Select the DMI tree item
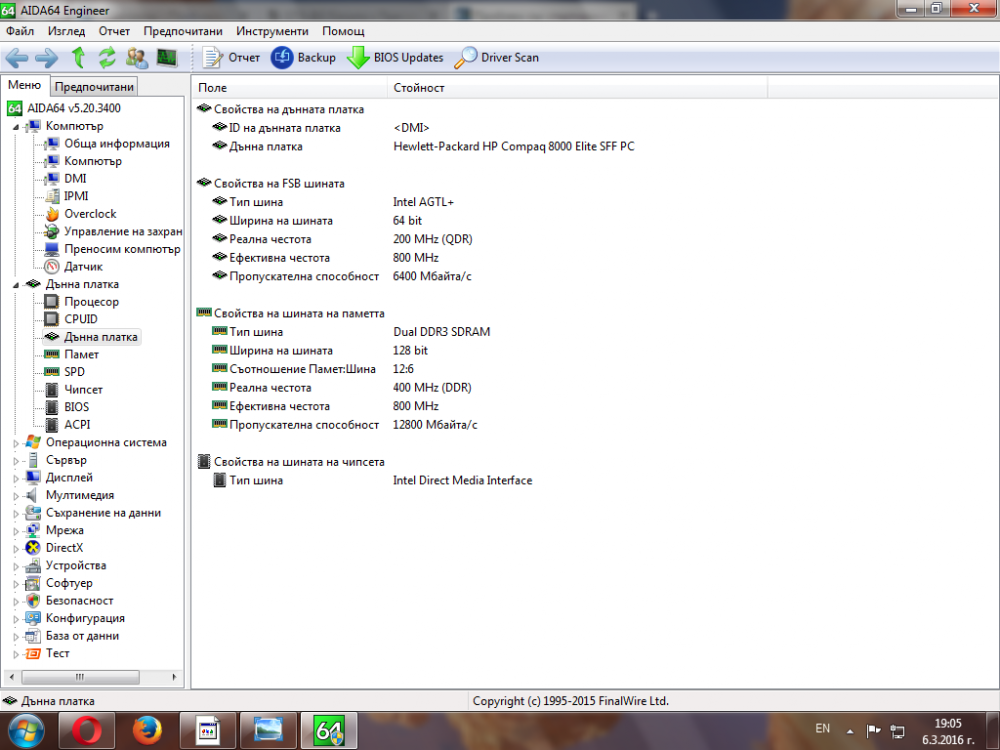This screenshot has width=1000, height=750. pos(75,179)
